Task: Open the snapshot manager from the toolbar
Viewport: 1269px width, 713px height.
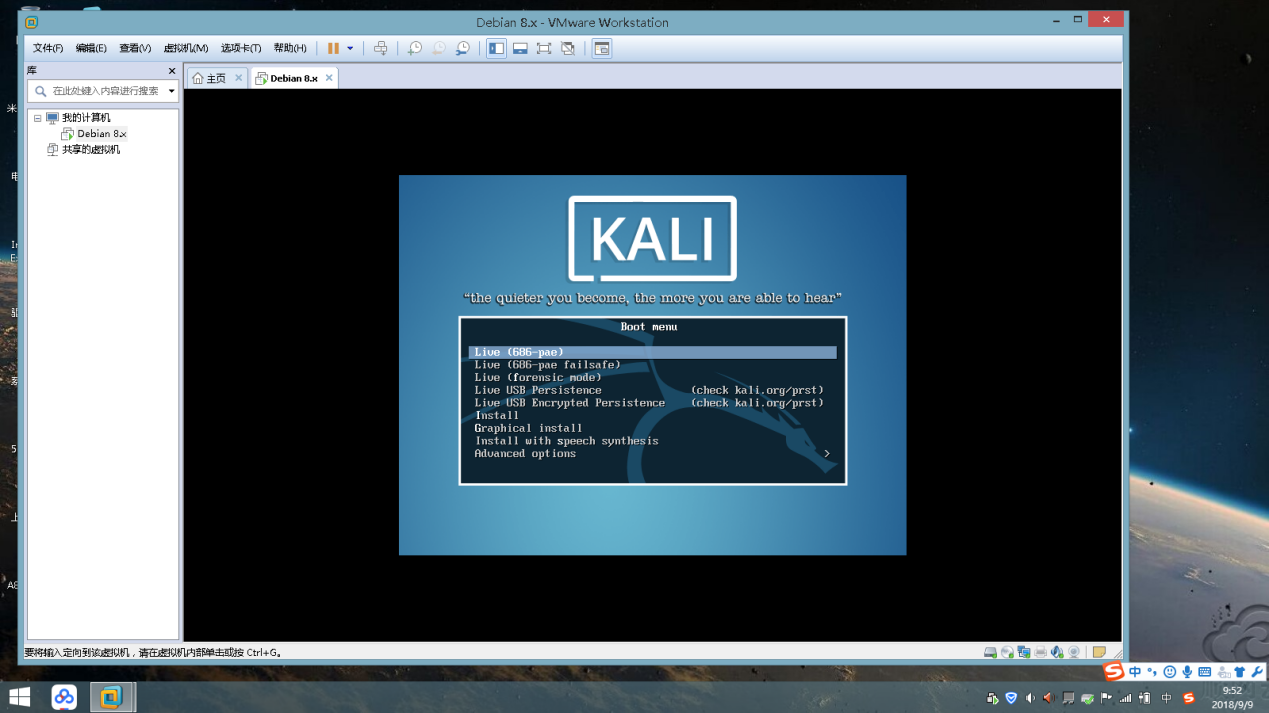Action: pos(462,48)
